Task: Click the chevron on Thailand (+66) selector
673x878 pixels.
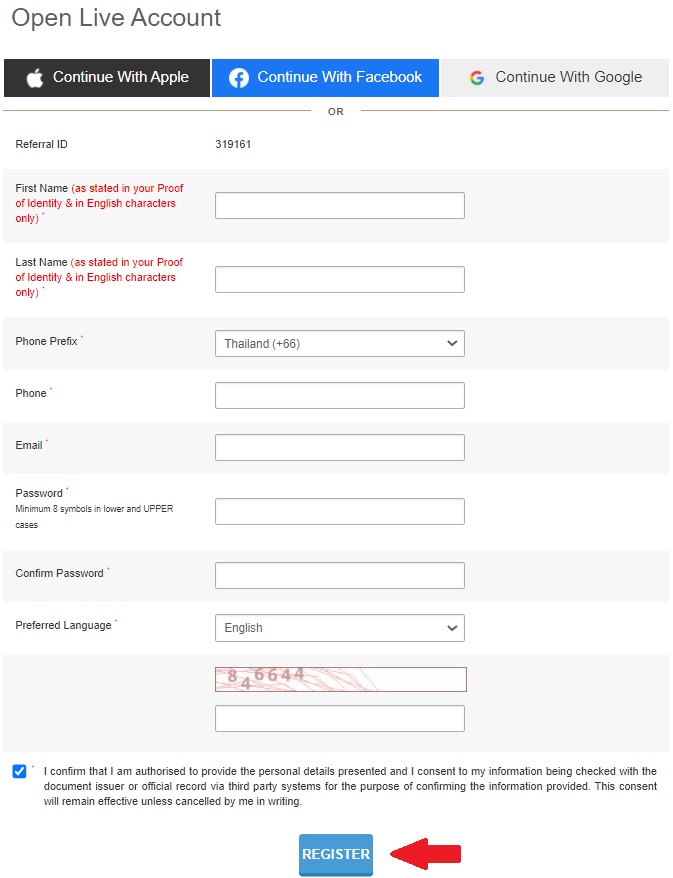Action: tap(452, 343)
